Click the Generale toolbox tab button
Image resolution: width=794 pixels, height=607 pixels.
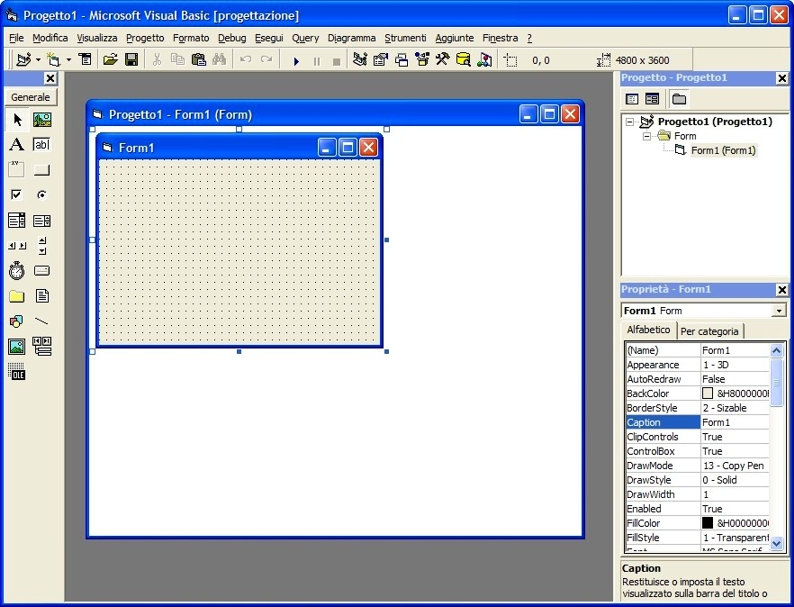click(x=30, y=97)
